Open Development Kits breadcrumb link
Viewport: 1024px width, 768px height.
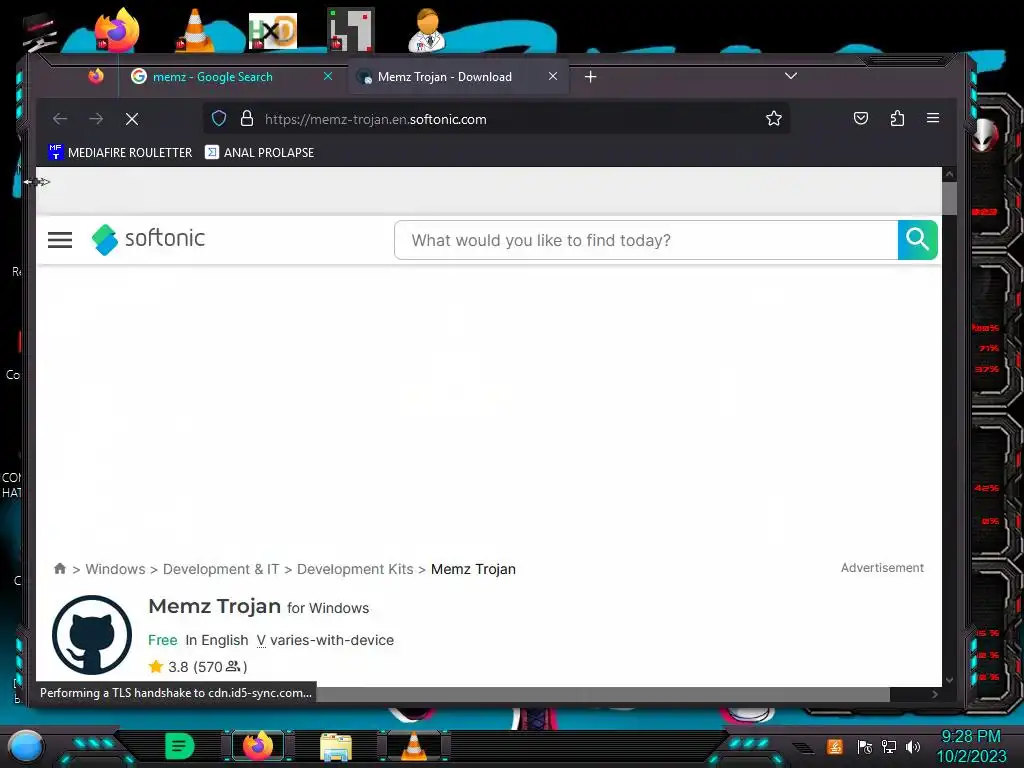(x=355, y=569)
